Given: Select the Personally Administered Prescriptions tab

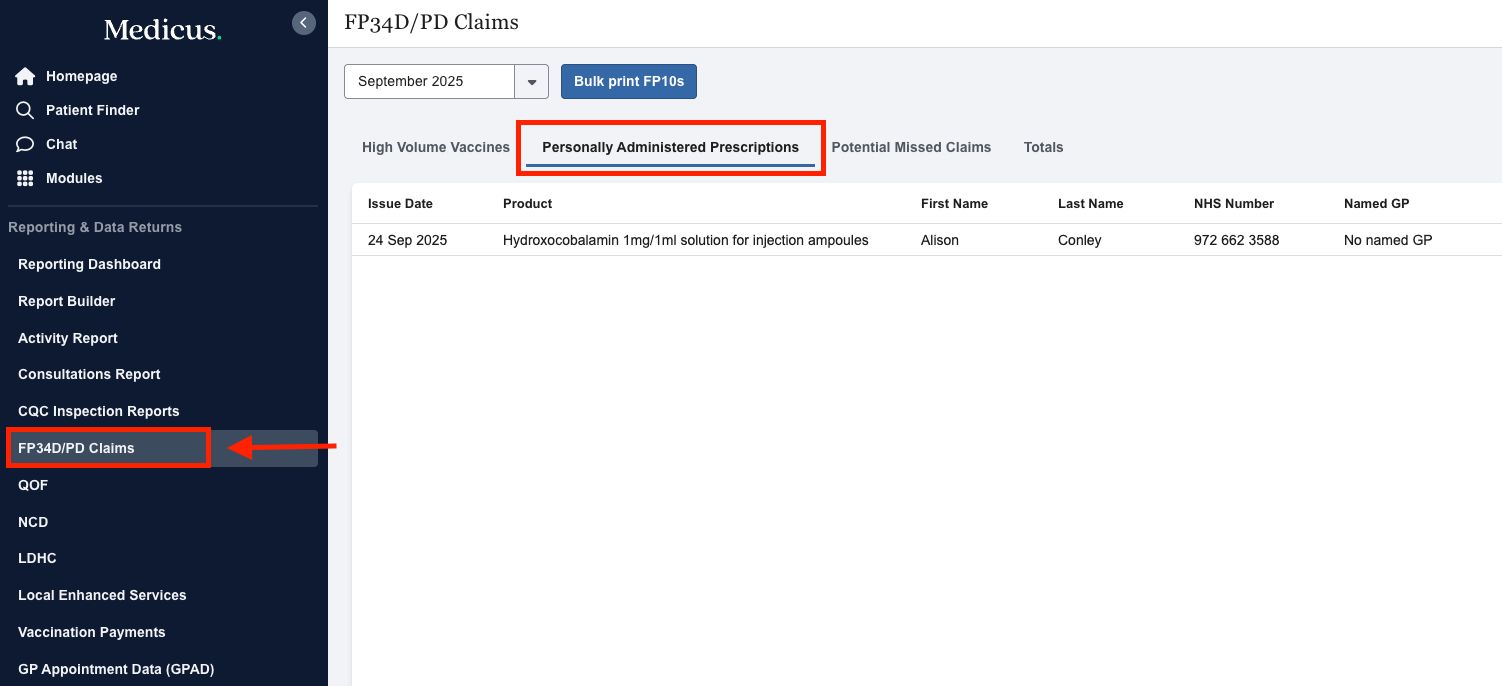Looking at the screenshot, I should pyautogui.click(x=669, y=146).
